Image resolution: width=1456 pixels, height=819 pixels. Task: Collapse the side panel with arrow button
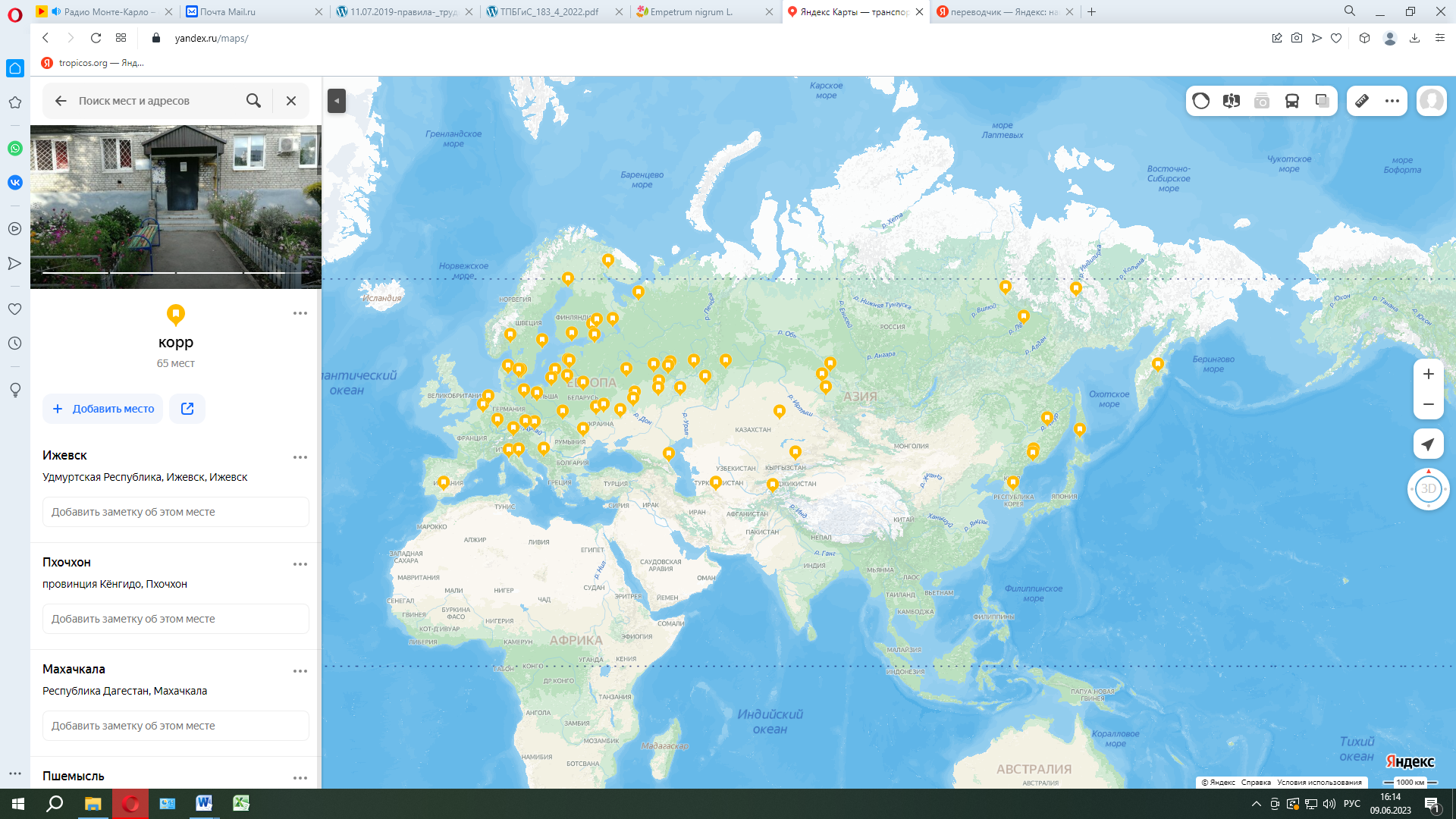tap(337, 101)
